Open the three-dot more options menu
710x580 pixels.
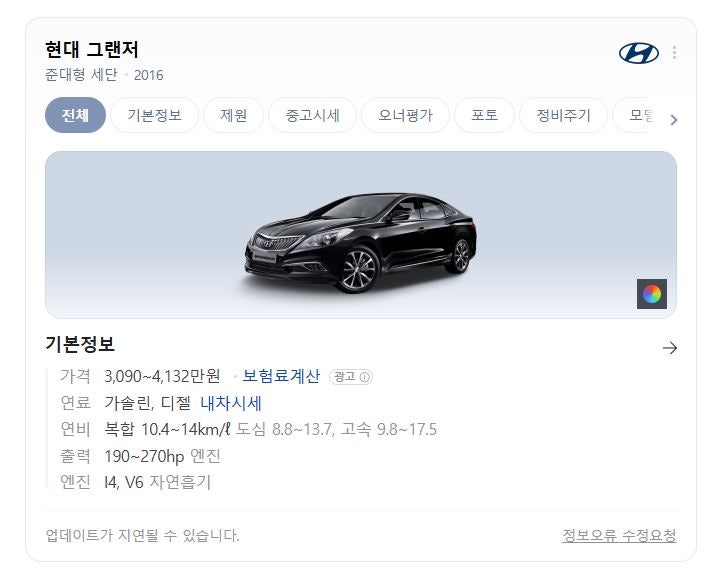pyautogui.click(x=674, y=53)
